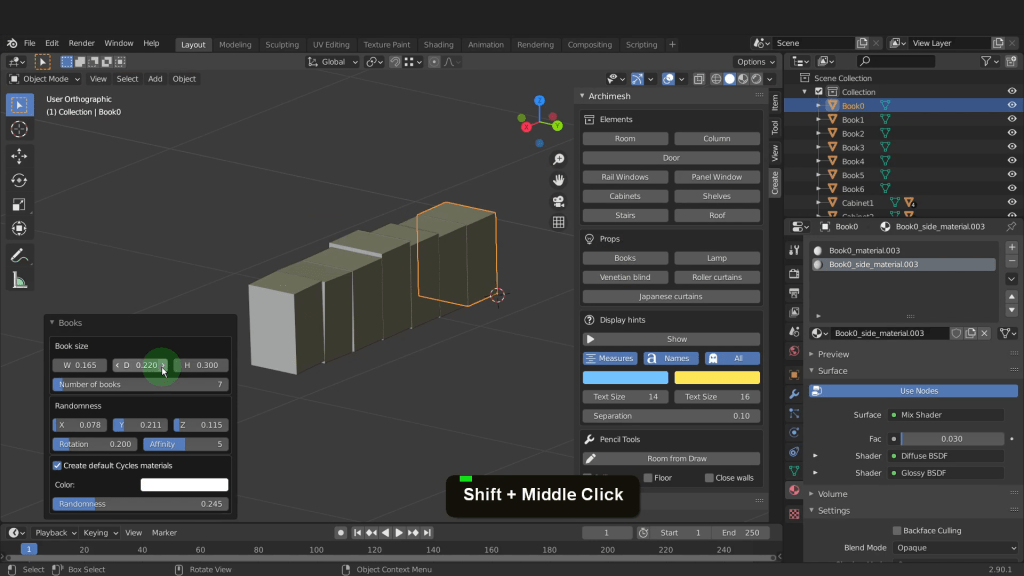Toggle camera view icon in viewport

559,201
